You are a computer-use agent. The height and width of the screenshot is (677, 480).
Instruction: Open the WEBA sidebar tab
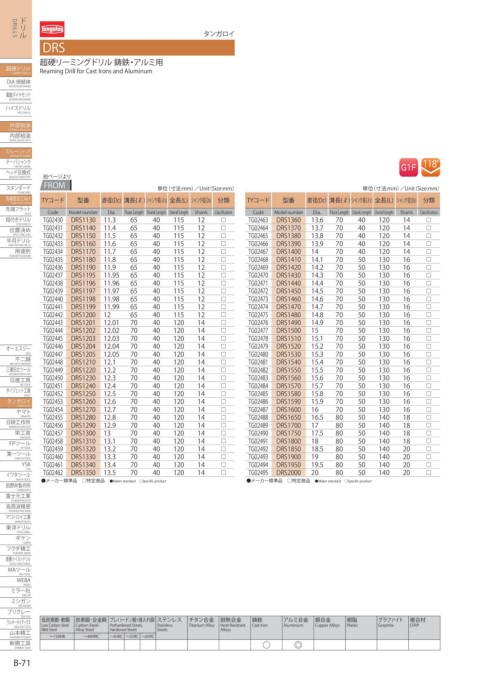(16, 582)
